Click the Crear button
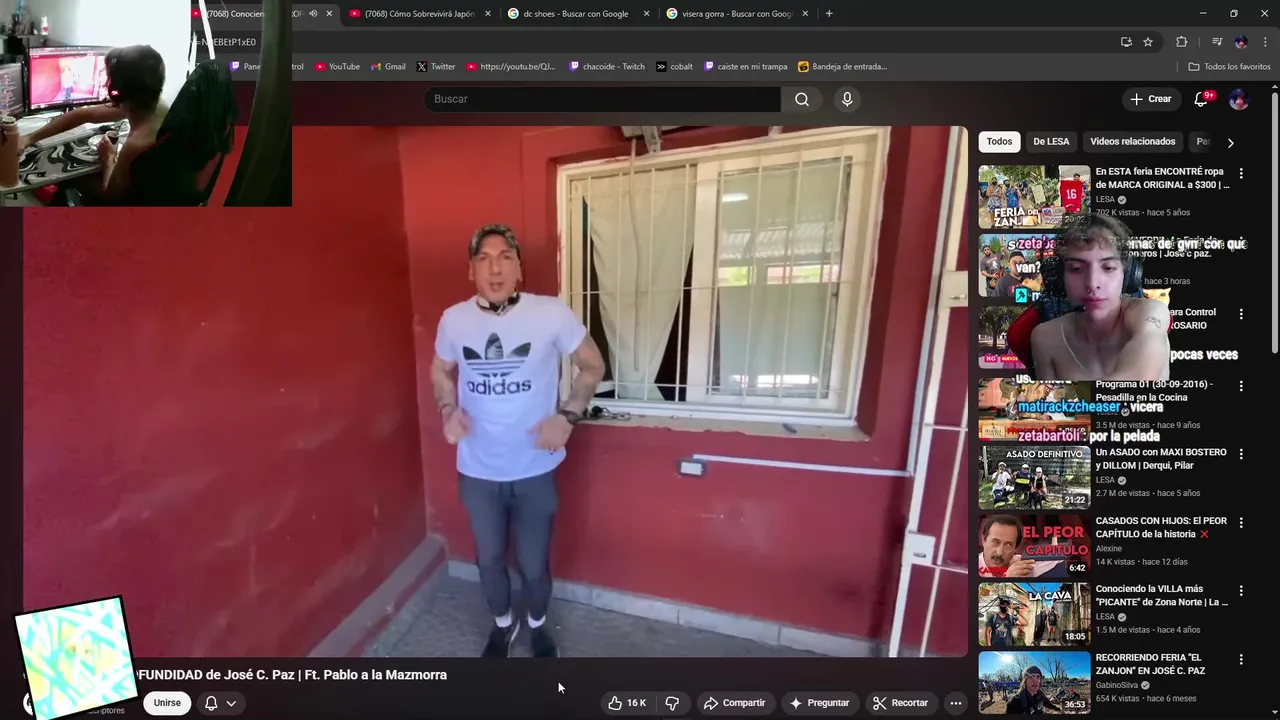The image size is (1280, 720). point(1150,99)
